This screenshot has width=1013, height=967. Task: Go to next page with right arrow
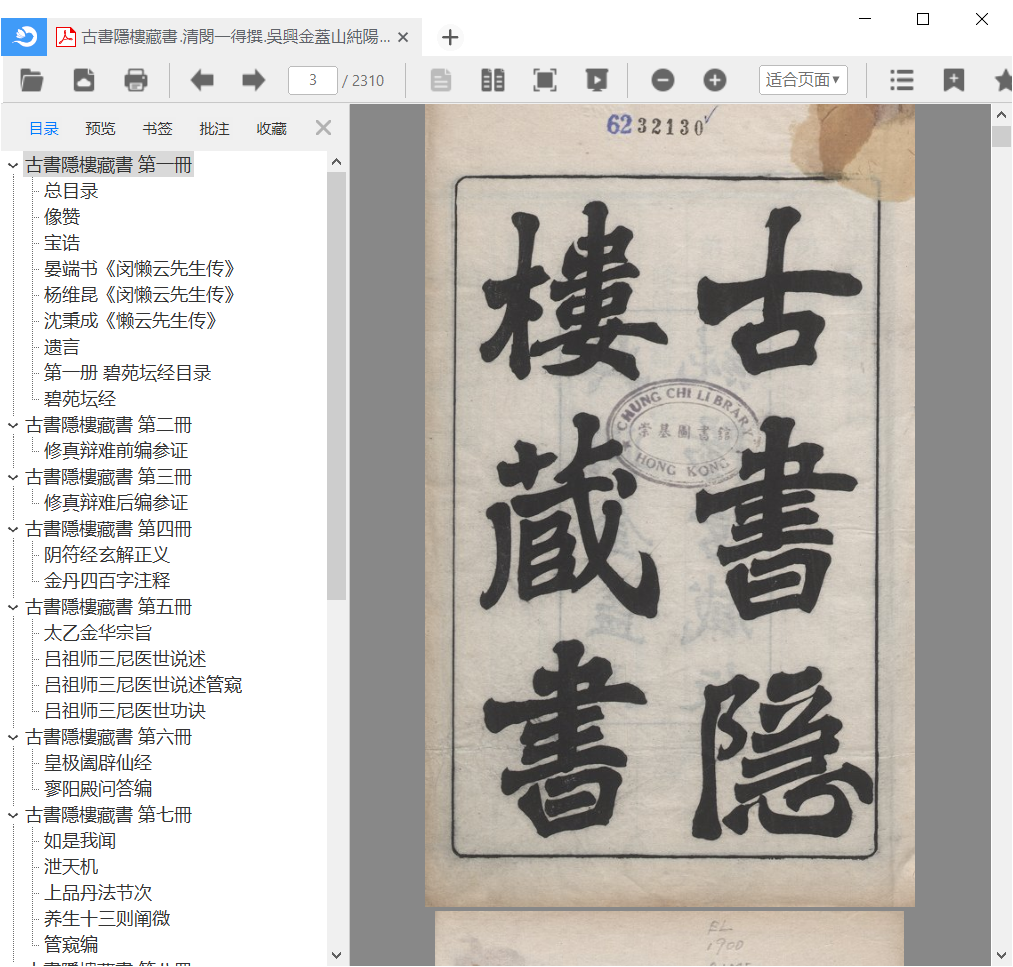point(254,80)
